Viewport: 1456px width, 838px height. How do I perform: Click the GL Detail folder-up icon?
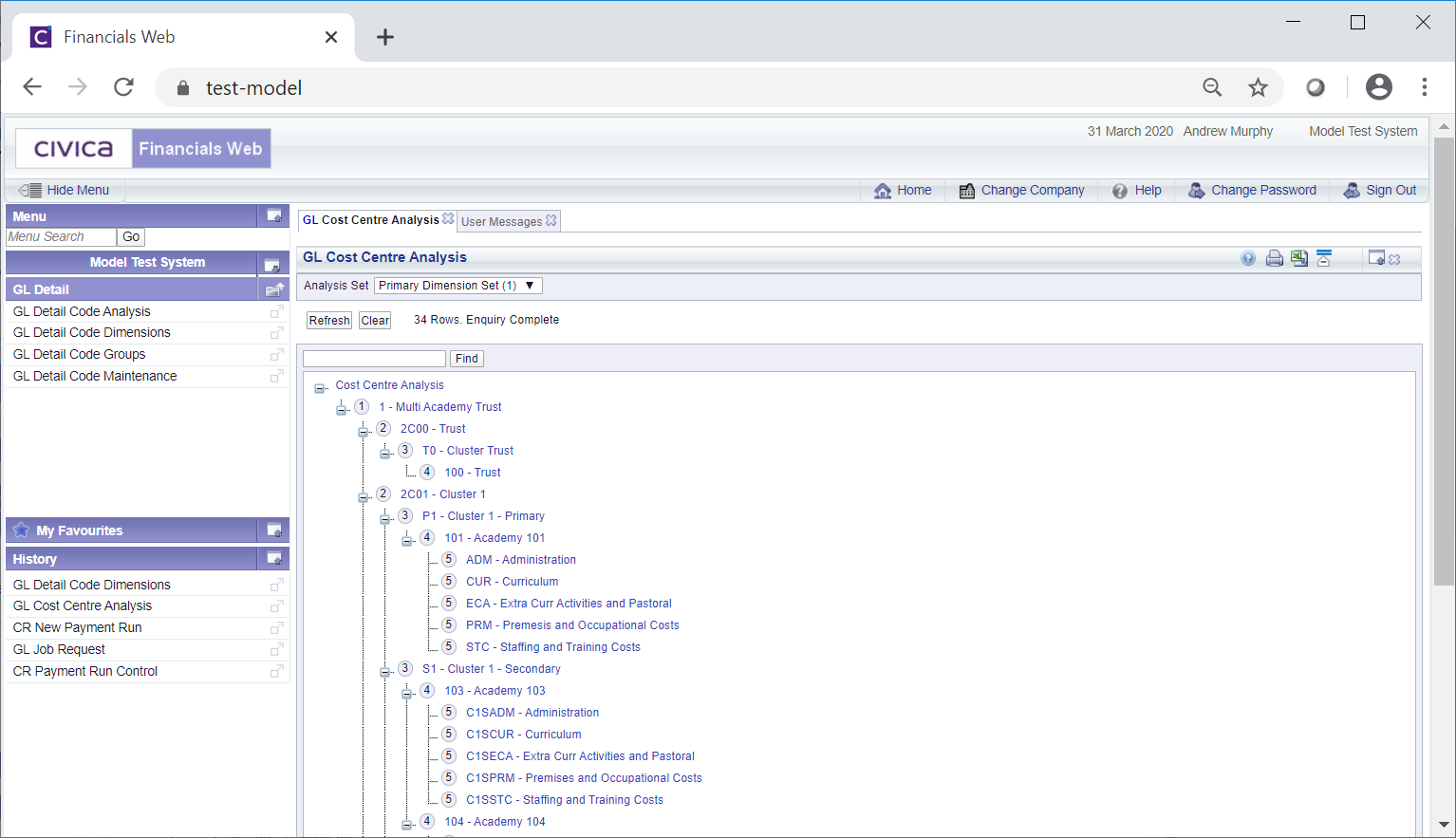[x=274, y=289]
